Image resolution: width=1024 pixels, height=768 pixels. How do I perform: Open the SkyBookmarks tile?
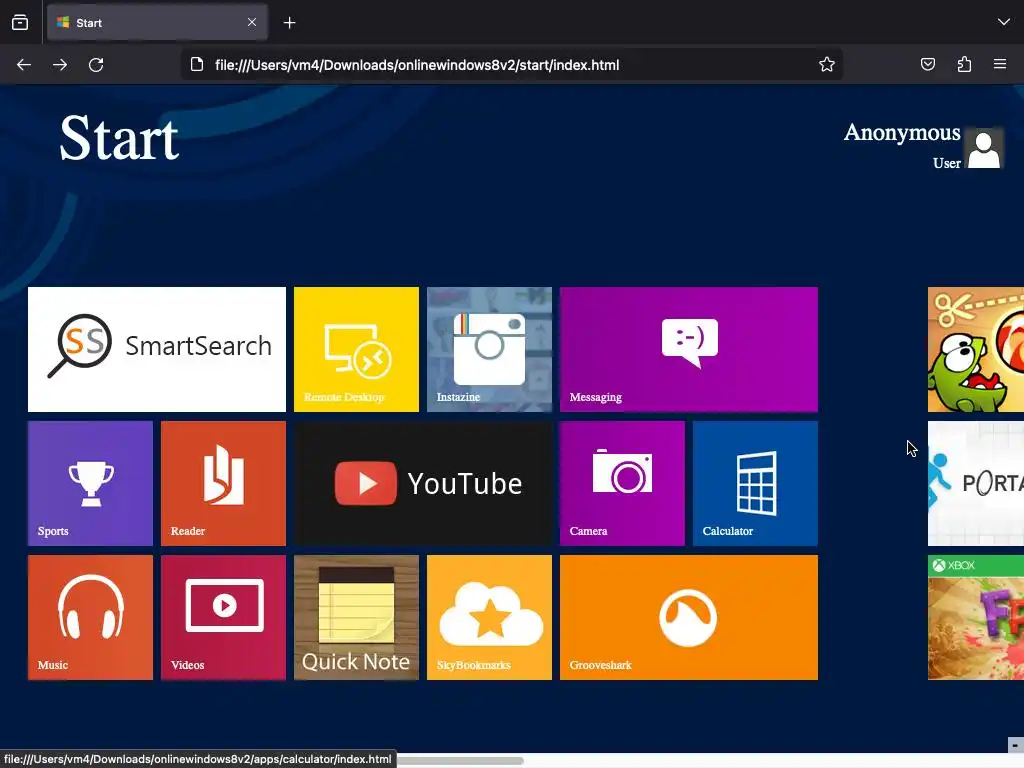(x=489, y=618)
